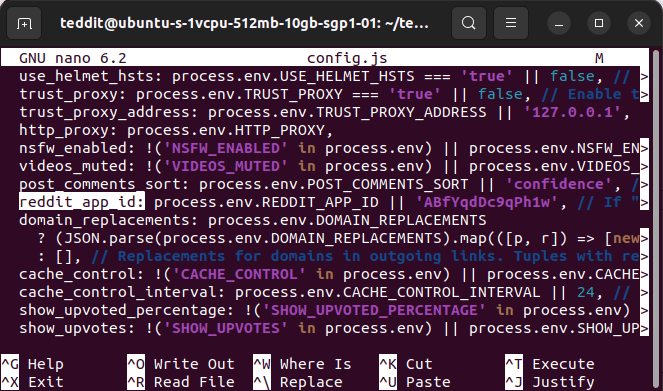This screenshot has width=663, height=391.
Task: Open the hamburger menu
Action: tap(511, 23)
